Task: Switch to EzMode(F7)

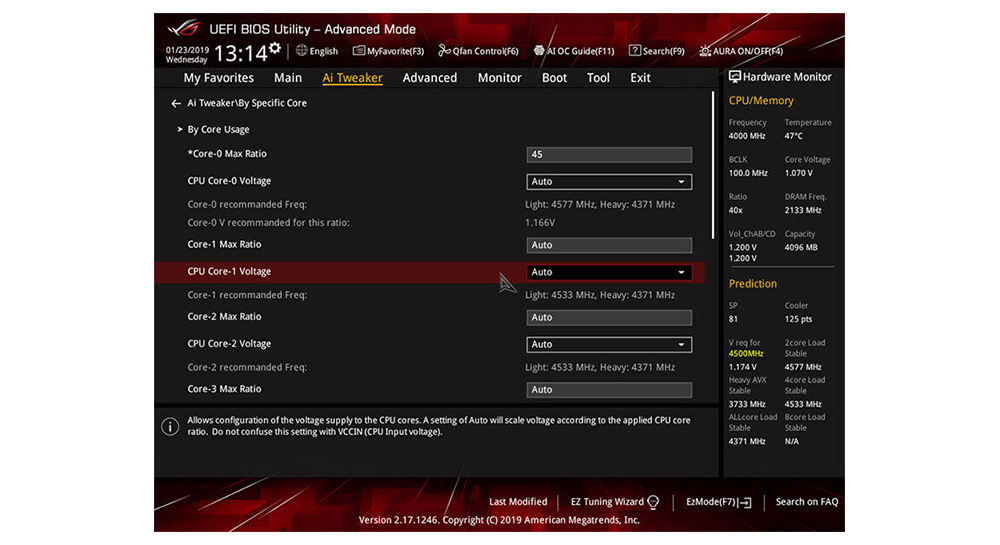Action: click(x=711, y=502)
